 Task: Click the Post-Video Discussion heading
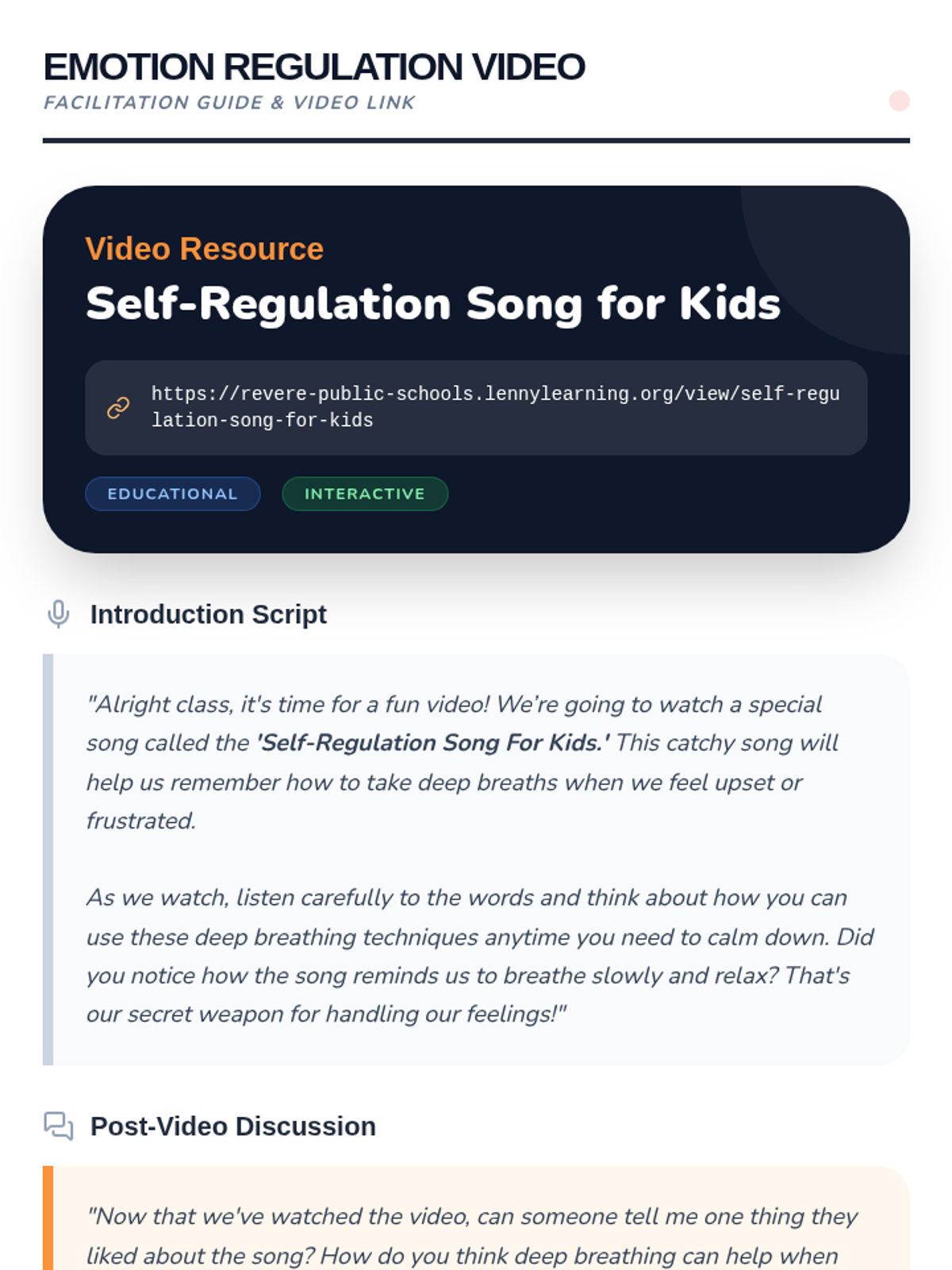[x=232, y=1126]
